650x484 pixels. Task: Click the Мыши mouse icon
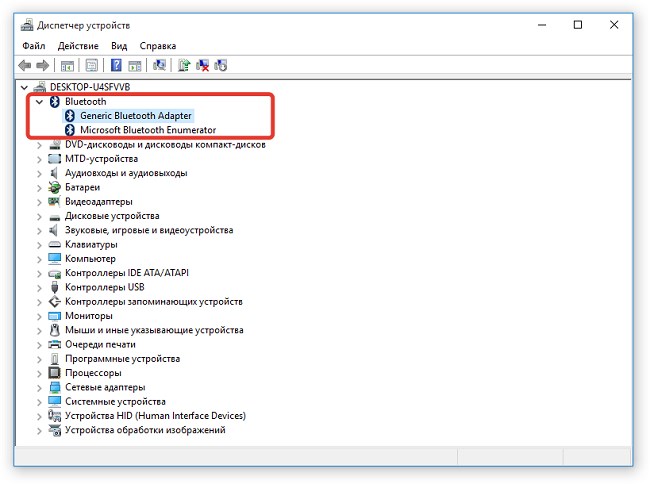54,330
